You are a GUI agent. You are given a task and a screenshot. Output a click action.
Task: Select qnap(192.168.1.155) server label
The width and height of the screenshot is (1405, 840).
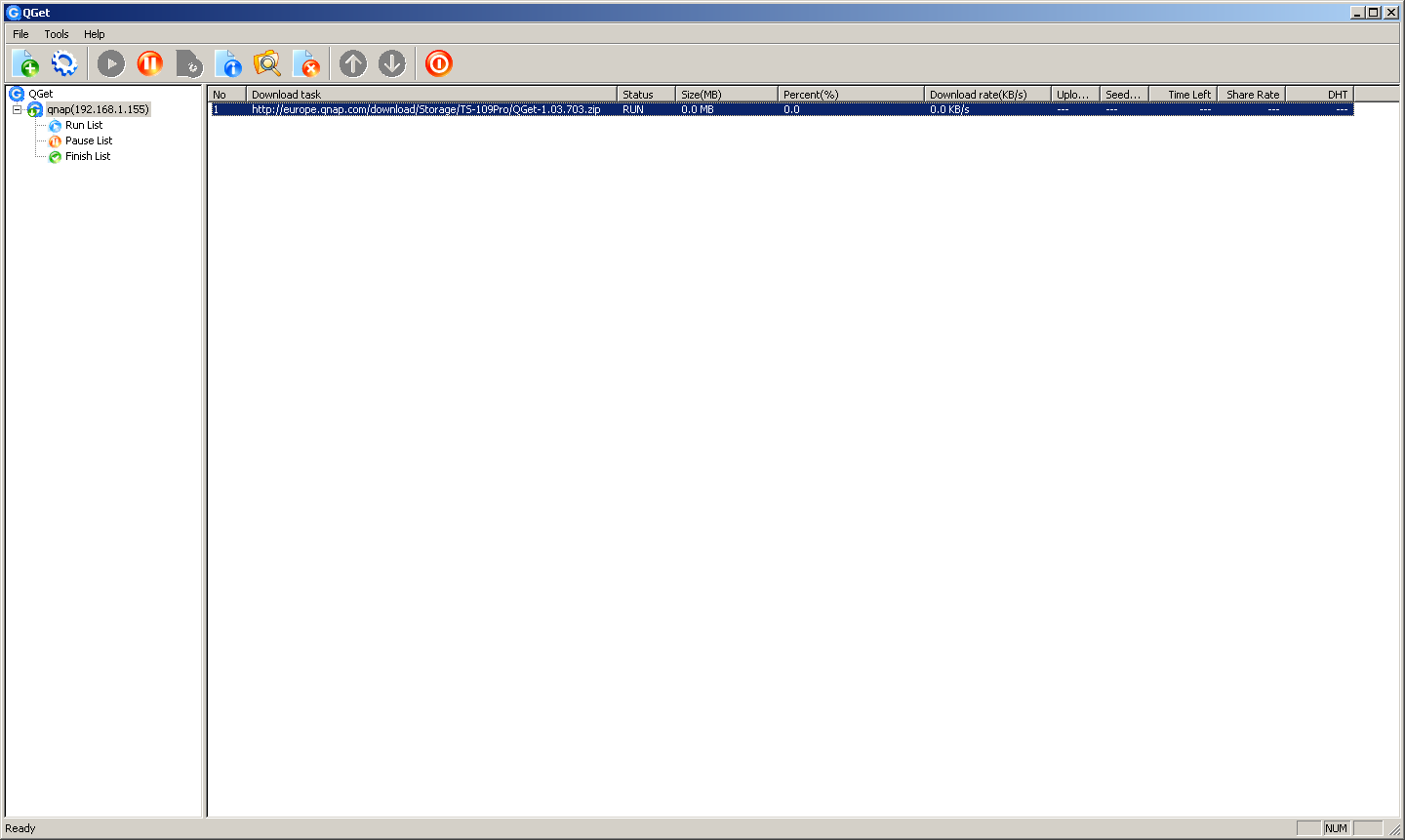98,109
